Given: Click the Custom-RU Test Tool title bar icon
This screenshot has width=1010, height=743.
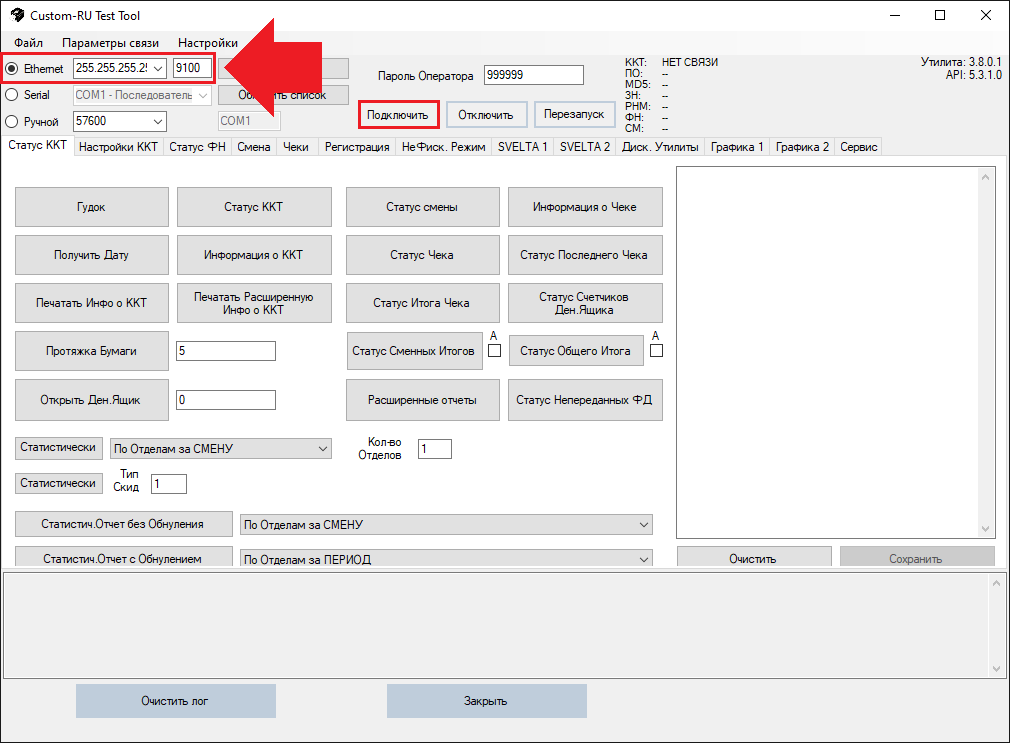Looking at the screenshot, I should pos(17,16).
